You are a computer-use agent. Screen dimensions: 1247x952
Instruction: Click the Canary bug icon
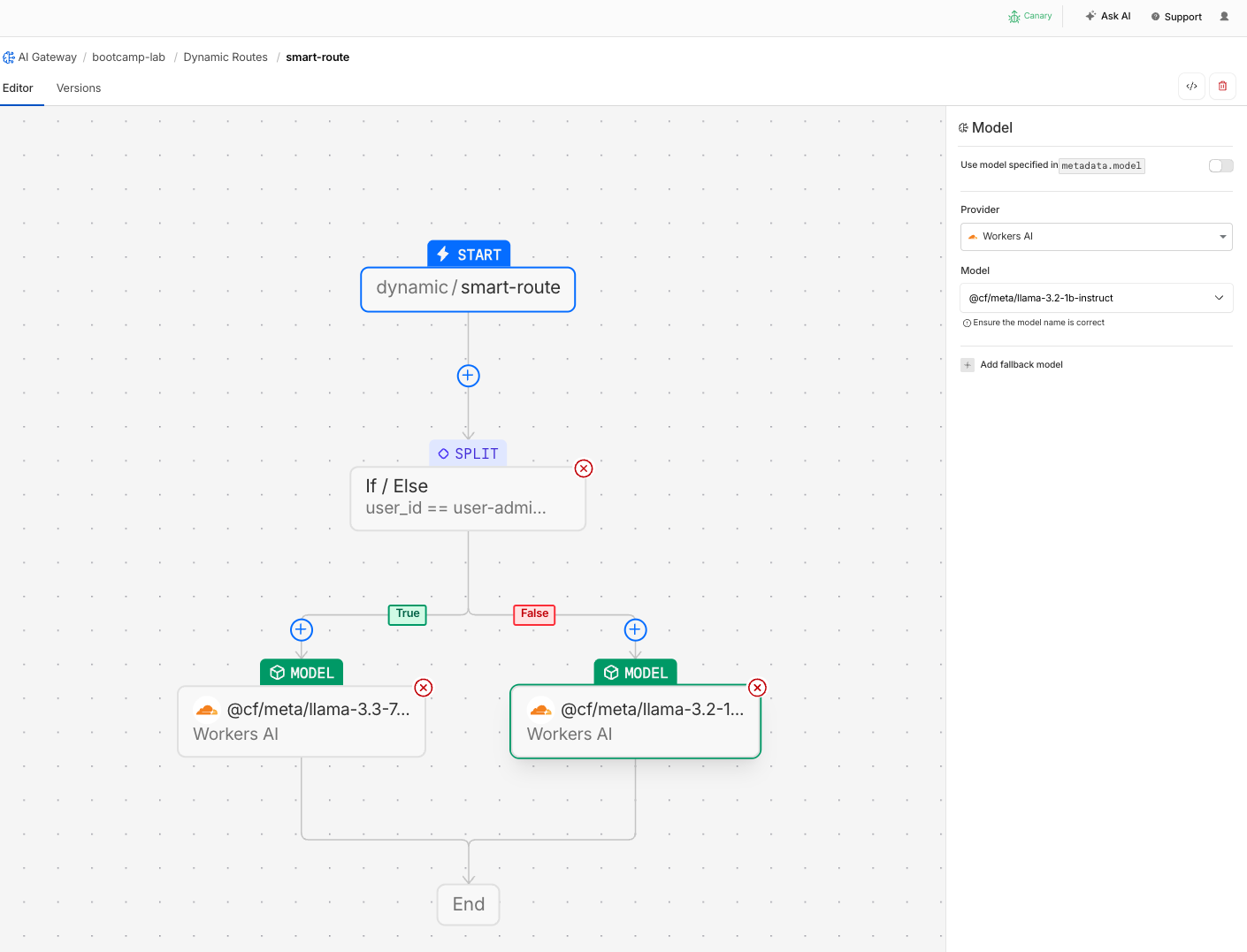(x=1014, y=17)
